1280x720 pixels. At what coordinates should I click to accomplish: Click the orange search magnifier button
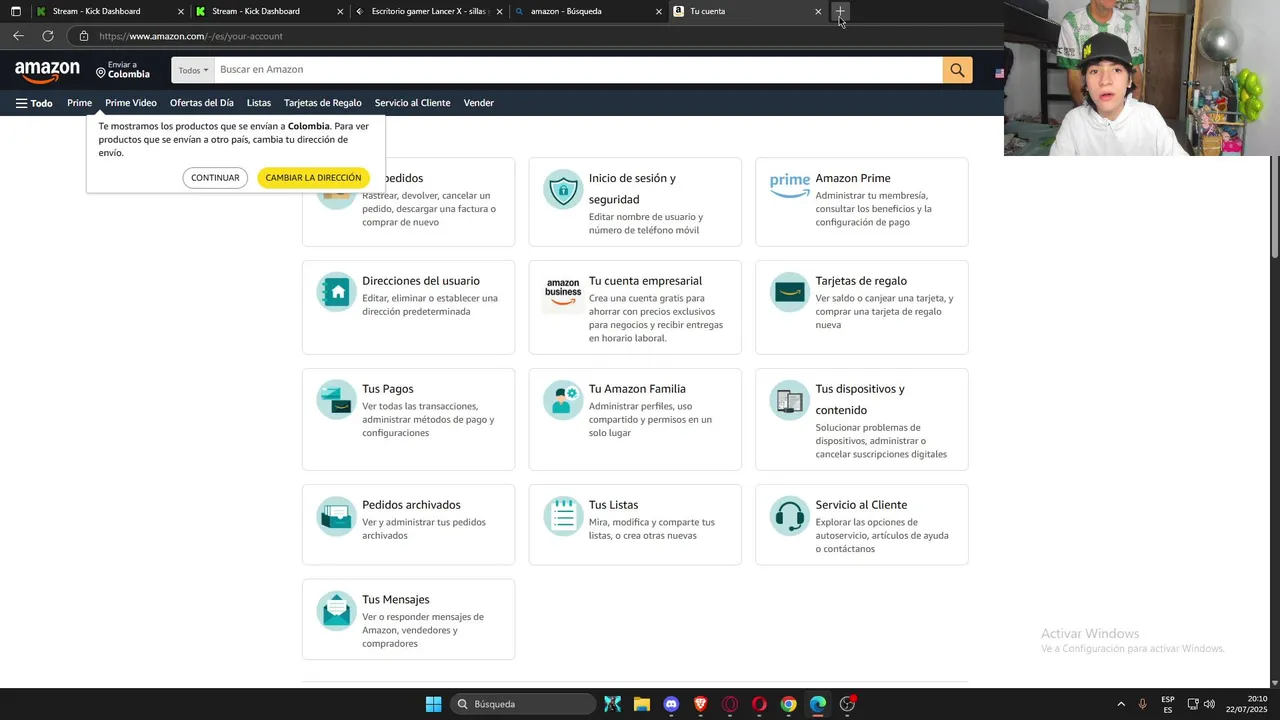(x=957, y=70)
